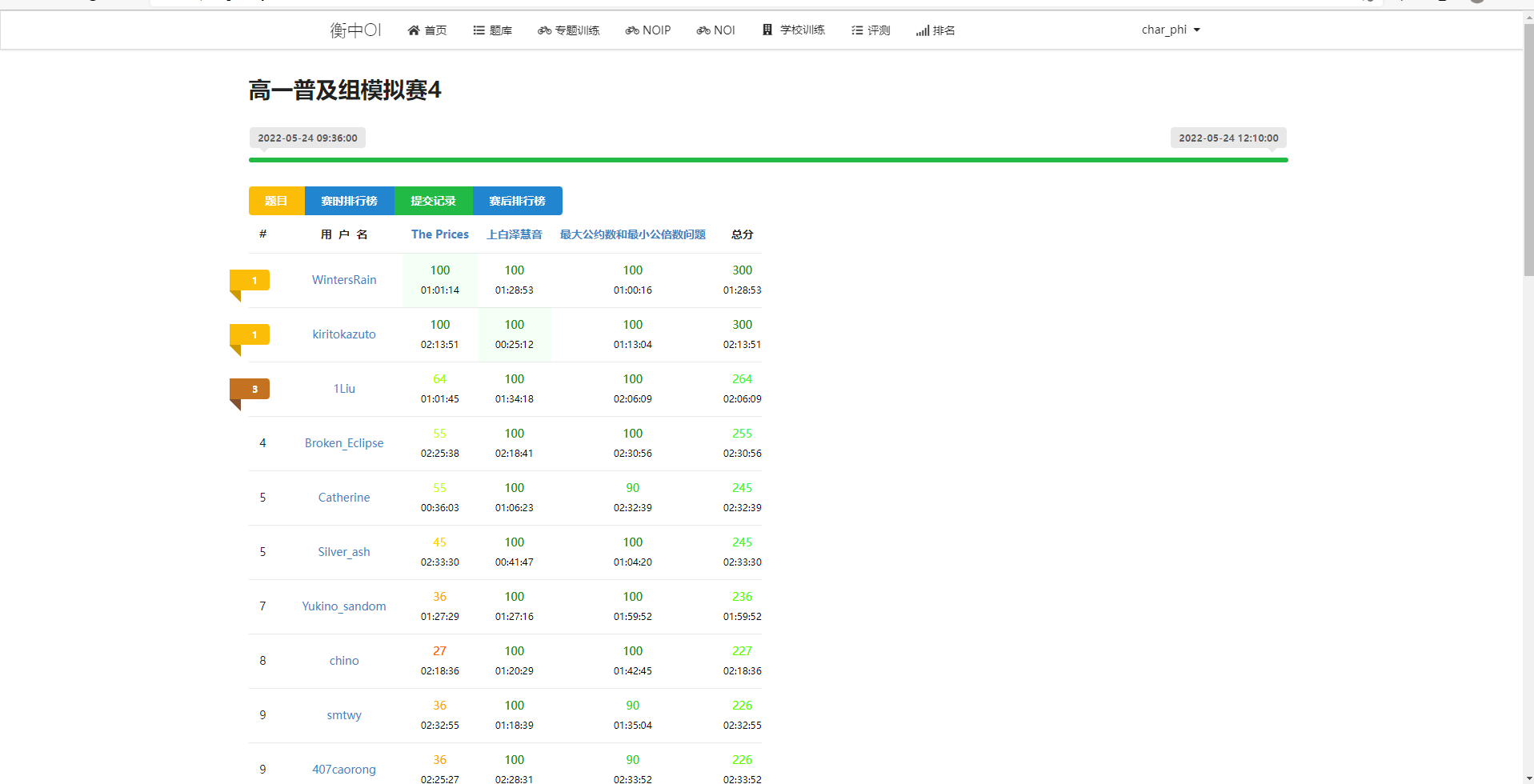Open Catherine's user profile
Image resolution: width=1534 pixels, height=784 pixels.
pos(344,498)
